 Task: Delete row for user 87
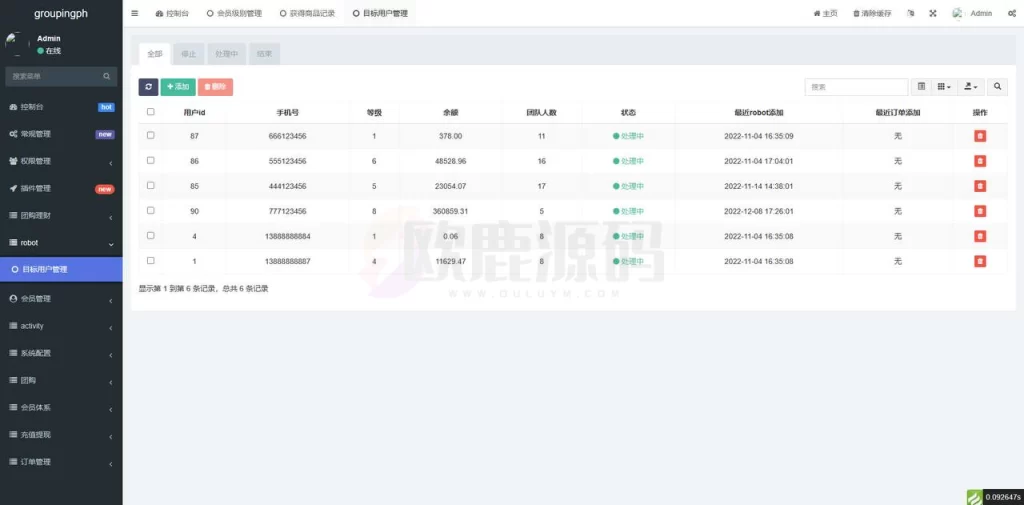coord(980,136)
